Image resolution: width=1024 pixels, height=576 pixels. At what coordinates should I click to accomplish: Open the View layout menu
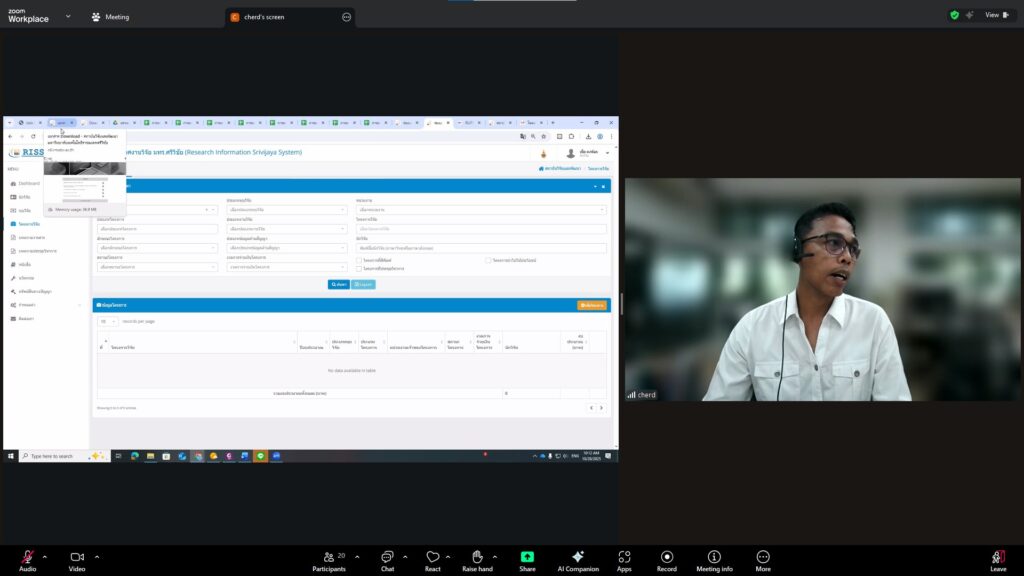[996, 15]
